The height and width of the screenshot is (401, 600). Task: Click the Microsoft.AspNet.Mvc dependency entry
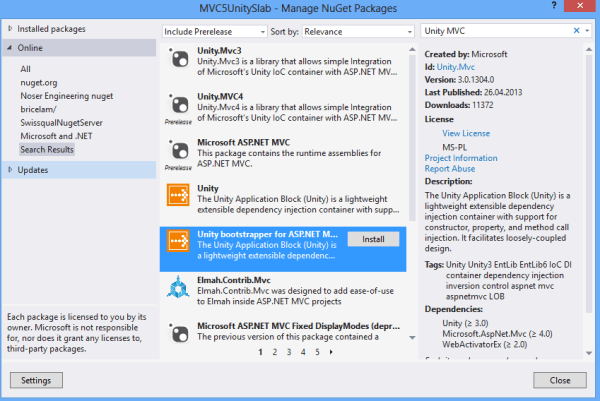coord(497,334)
